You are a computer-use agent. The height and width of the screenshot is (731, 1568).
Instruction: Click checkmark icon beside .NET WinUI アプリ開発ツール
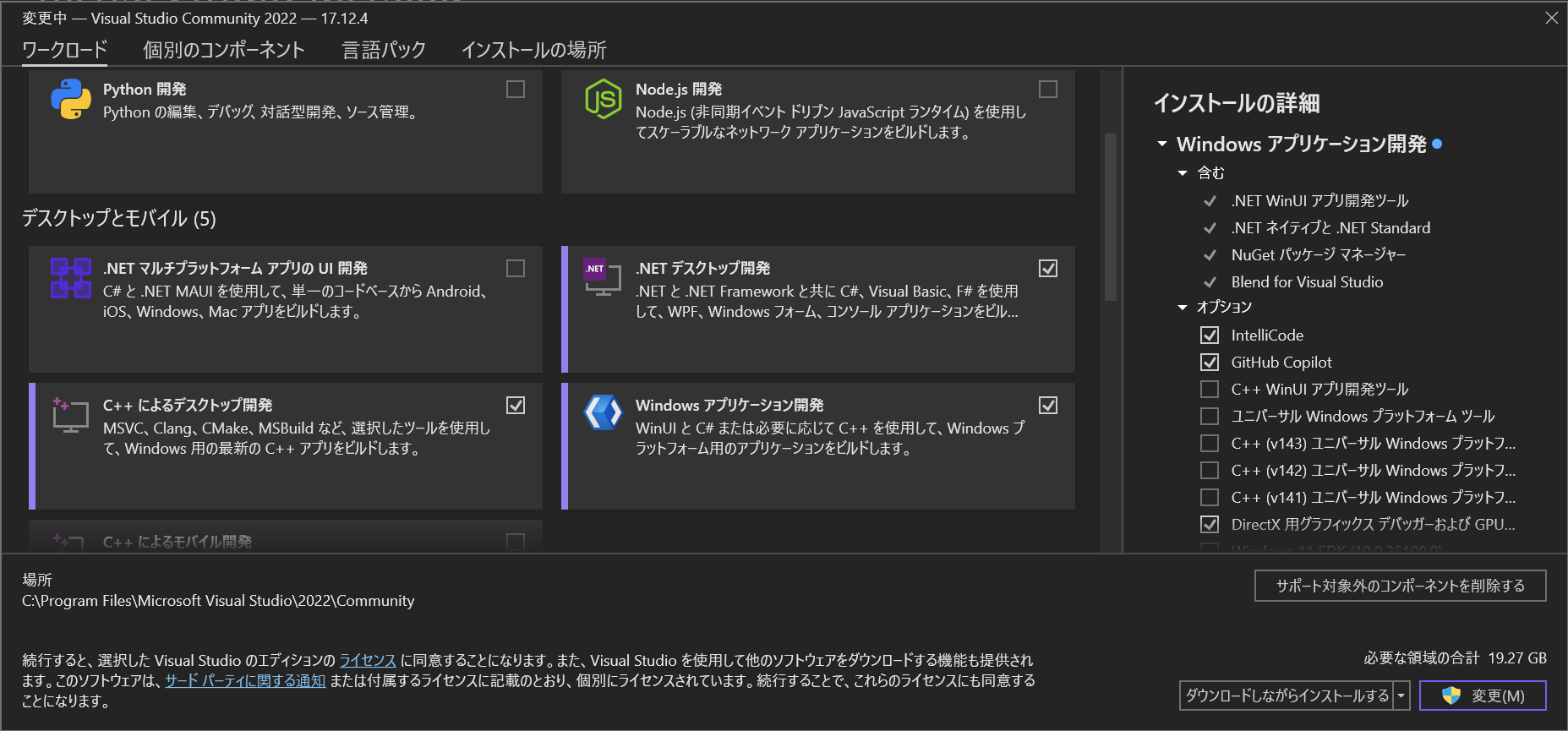click(1210, 201)
